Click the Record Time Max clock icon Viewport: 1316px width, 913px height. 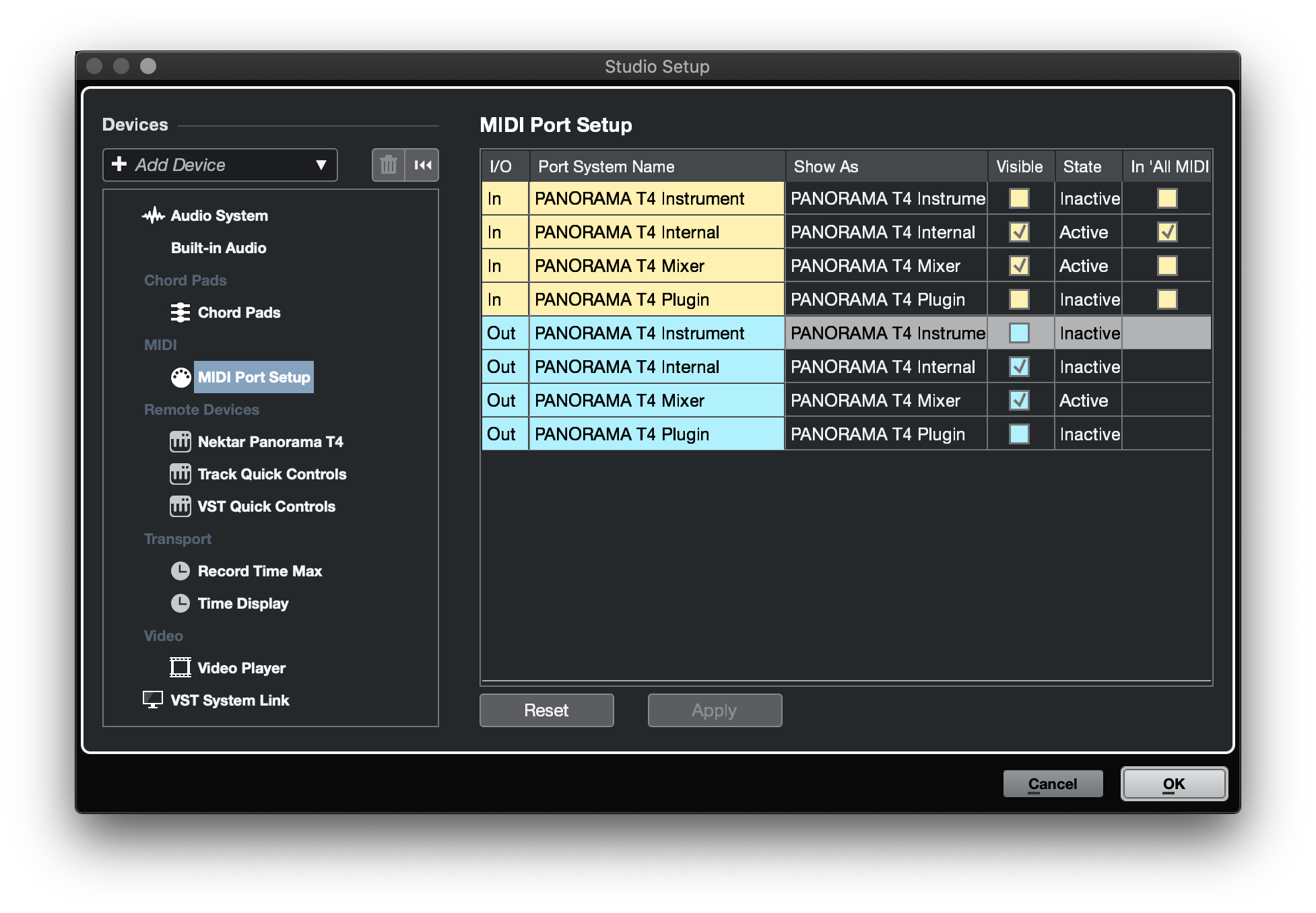pos(180,571)
